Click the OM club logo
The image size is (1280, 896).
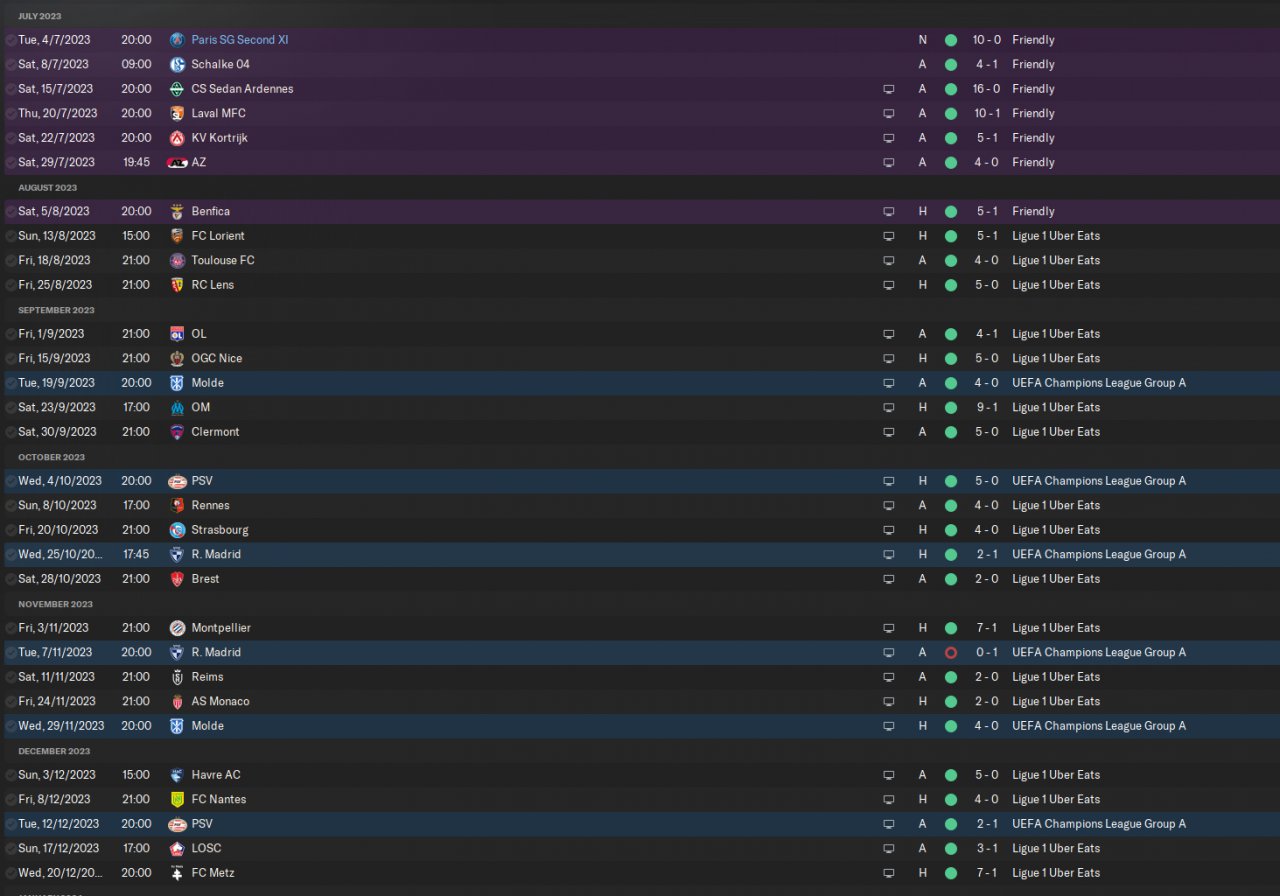tap(177, 407)
